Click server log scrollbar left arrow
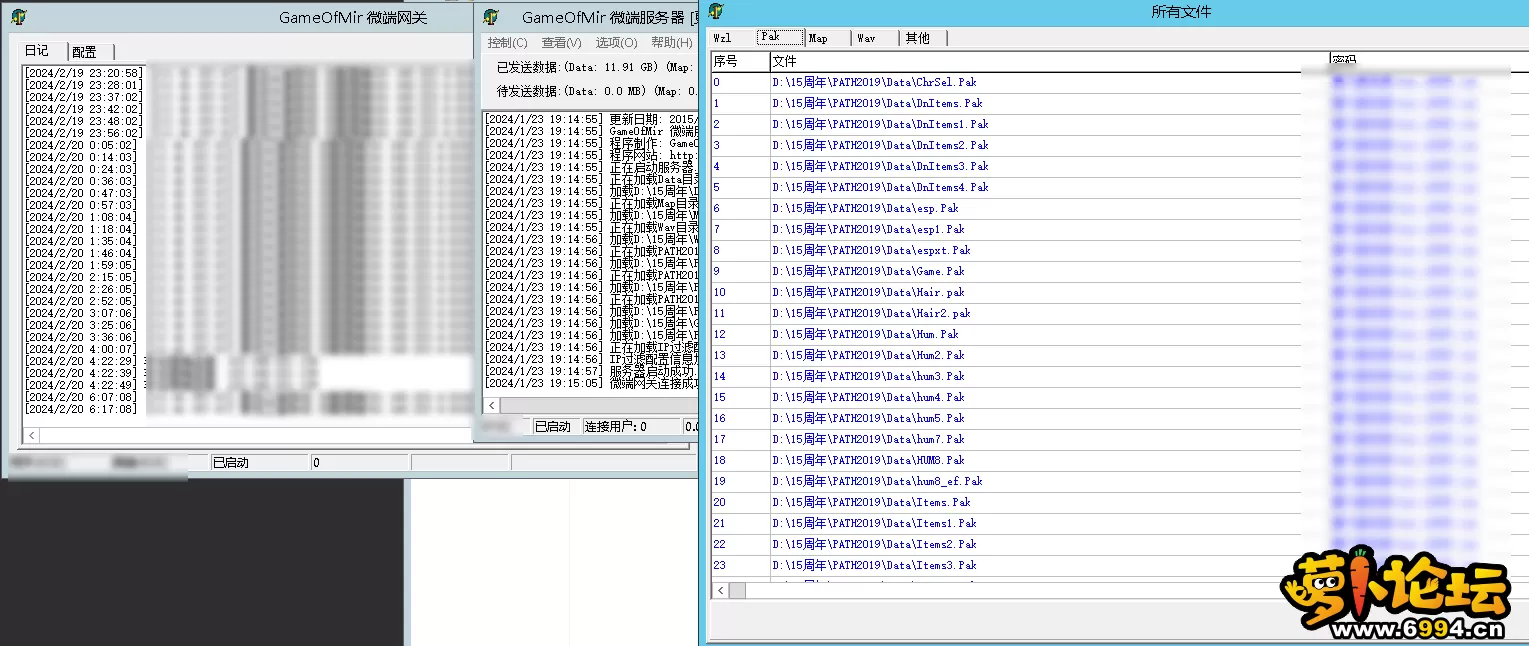 (x=490, y=406)
